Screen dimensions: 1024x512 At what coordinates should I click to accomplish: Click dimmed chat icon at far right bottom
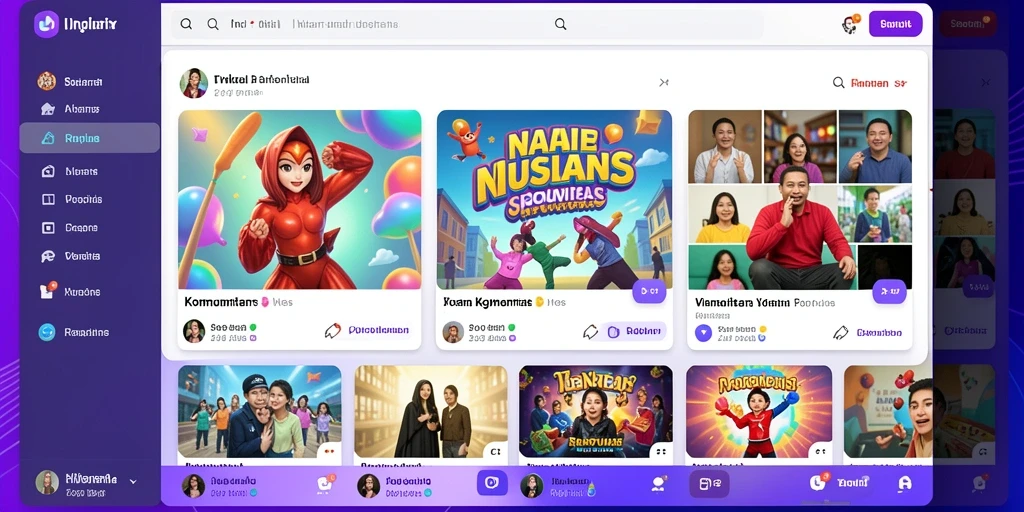click(979, 483)
